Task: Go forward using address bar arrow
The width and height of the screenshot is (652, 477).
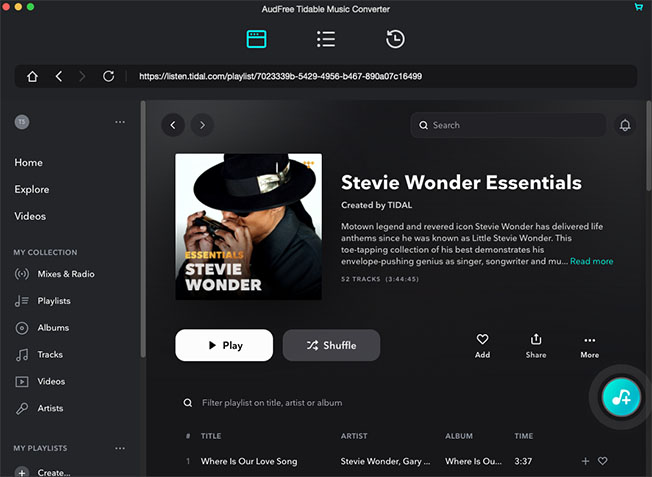Action: 82,77
